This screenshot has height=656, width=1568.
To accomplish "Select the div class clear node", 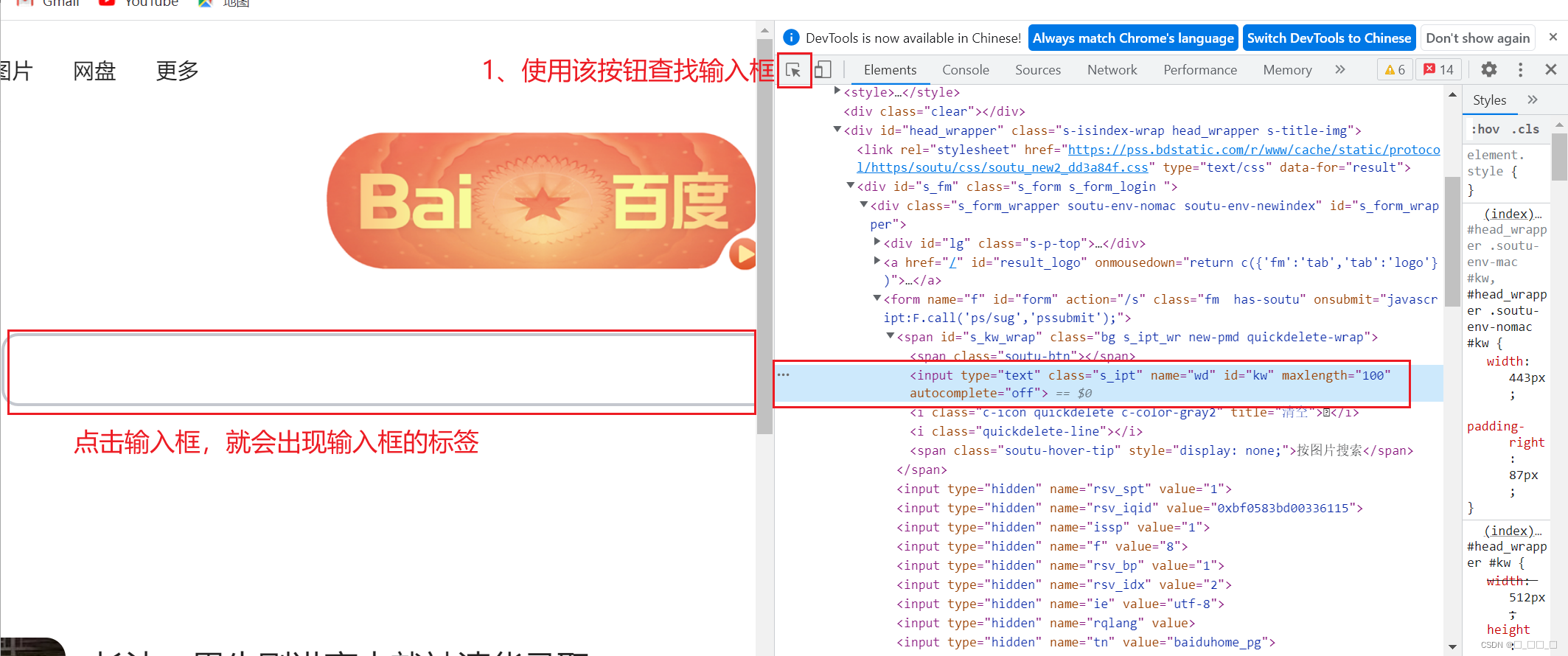I will click(x=934, y=111).
